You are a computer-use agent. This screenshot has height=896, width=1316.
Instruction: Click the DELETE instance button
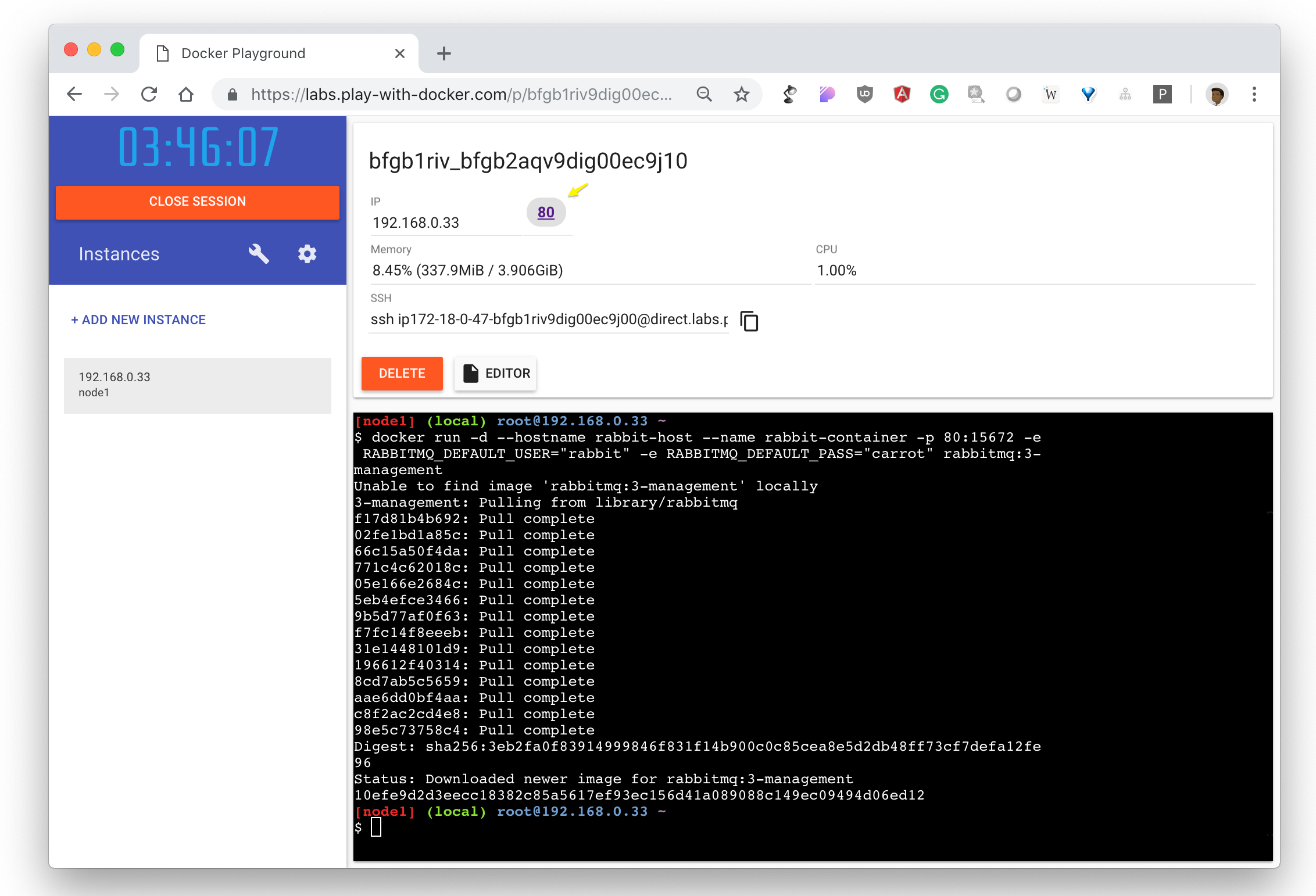[402, 373]
